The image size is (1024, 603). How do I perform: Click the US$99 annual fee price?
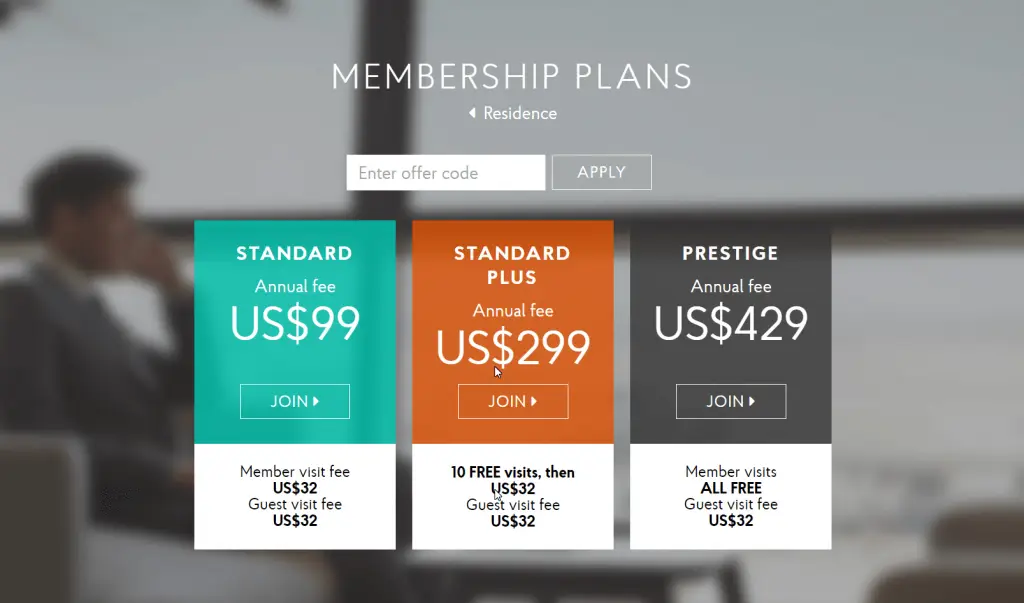click(x=294, y=323)
